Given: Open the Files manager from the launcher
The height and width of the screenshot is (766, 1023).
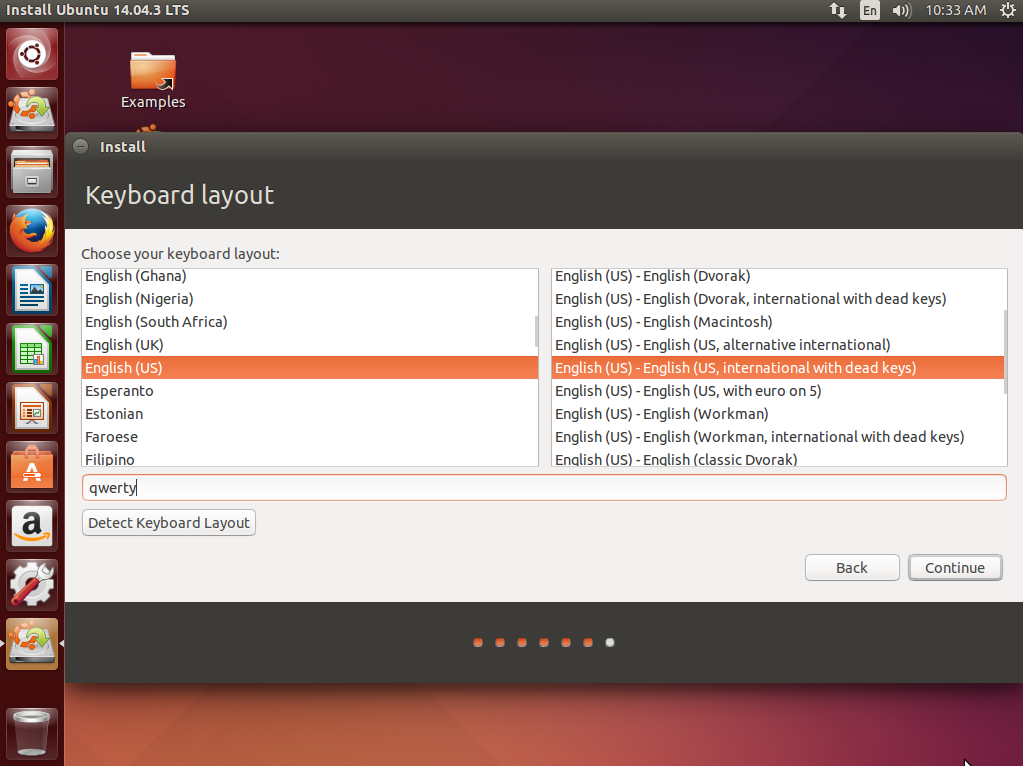Looking at the screenshot, I should click(32, 172).
